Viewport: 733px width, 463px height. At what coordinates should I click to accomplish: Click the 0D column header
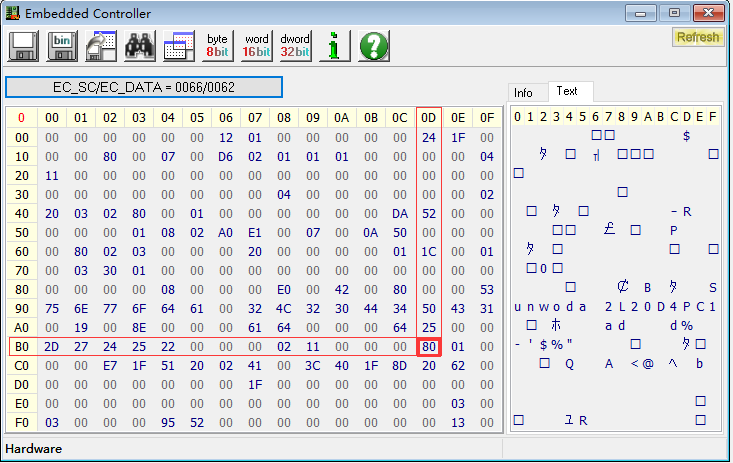[429, 118]
